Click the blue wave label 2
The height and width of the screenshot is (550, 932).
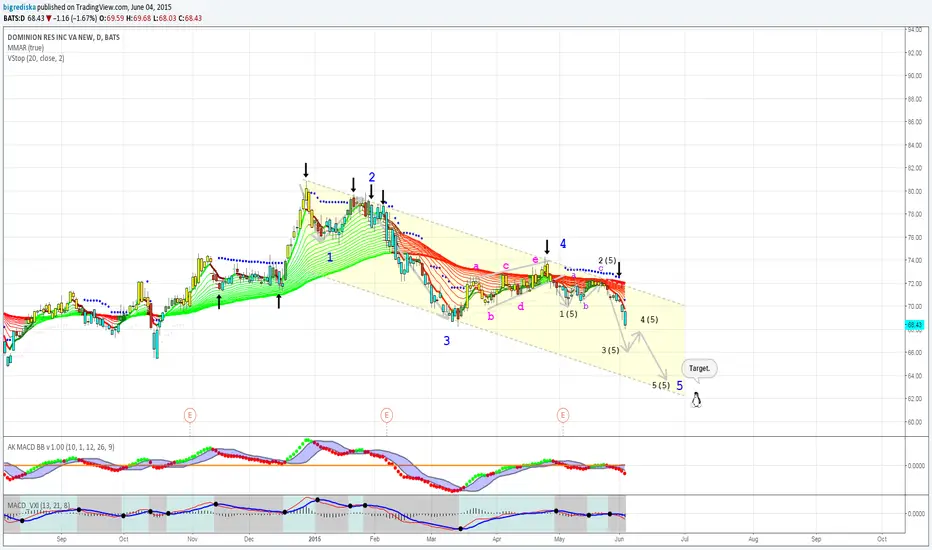(371, 177)
